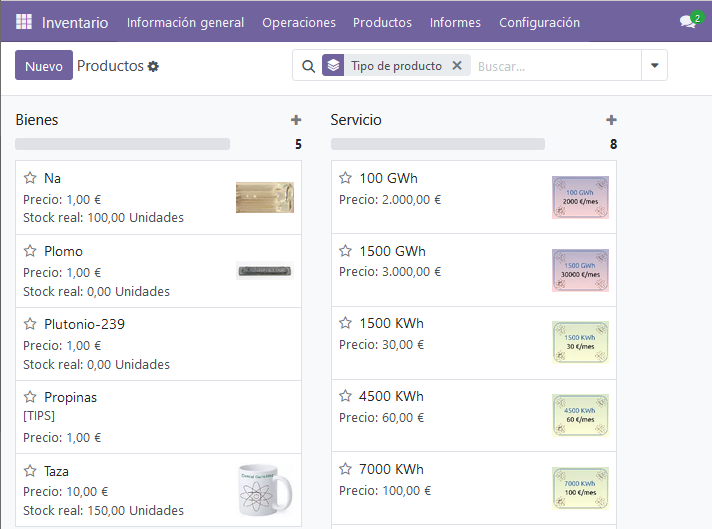Screen dimensions: 712x529
Task: Remove the Tipo de producto filter
Action: click(457, 65)
